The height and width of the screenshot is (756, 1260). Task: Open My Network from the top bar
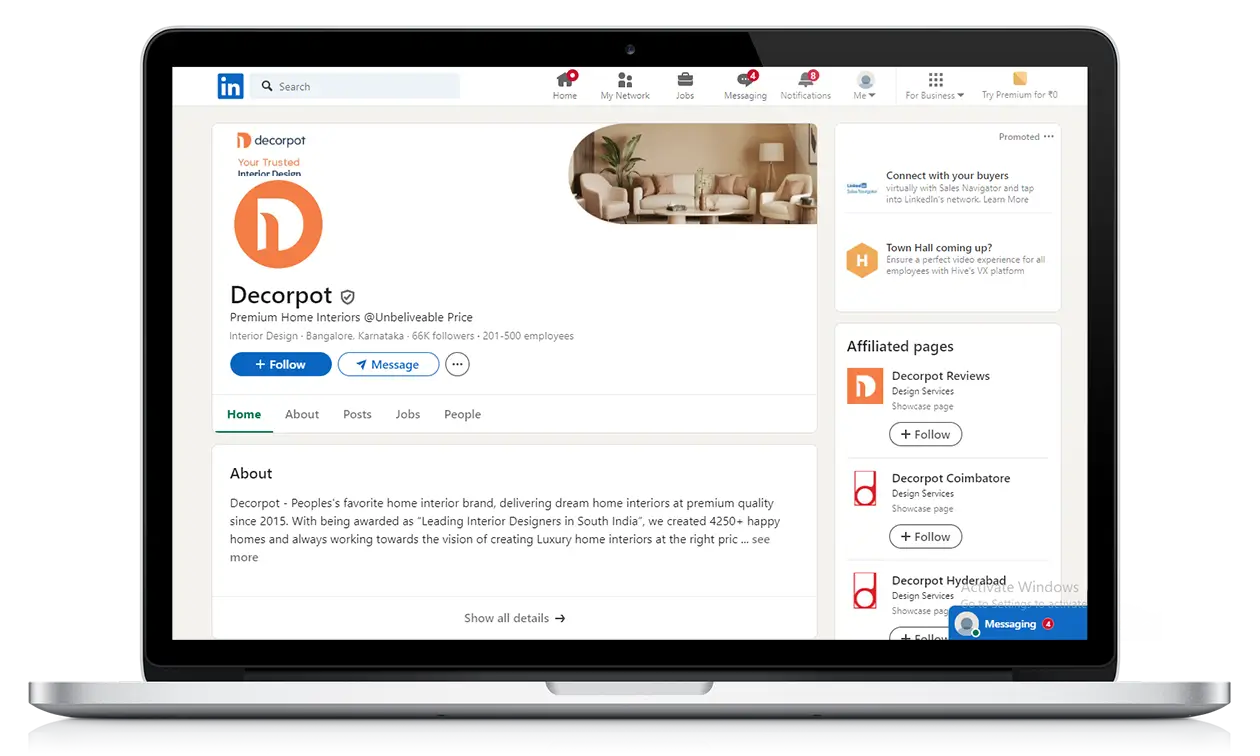pos(625,86)
